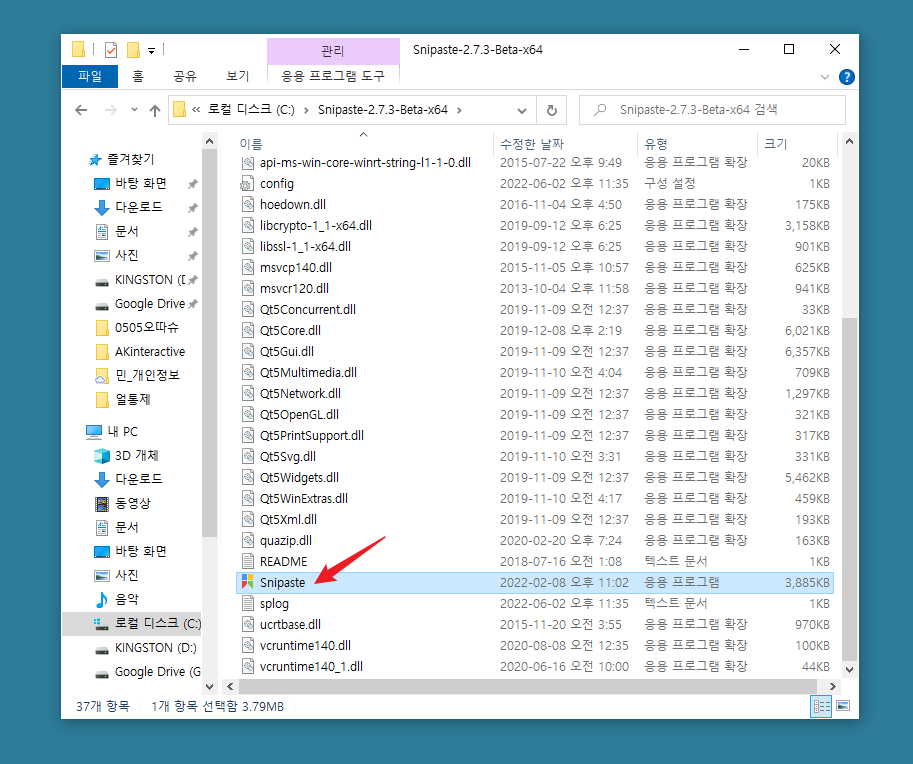Expand breadcrumb arrow after 로컬 디스크 (C:)
The image size is (913, 764).
pos(306,110)
